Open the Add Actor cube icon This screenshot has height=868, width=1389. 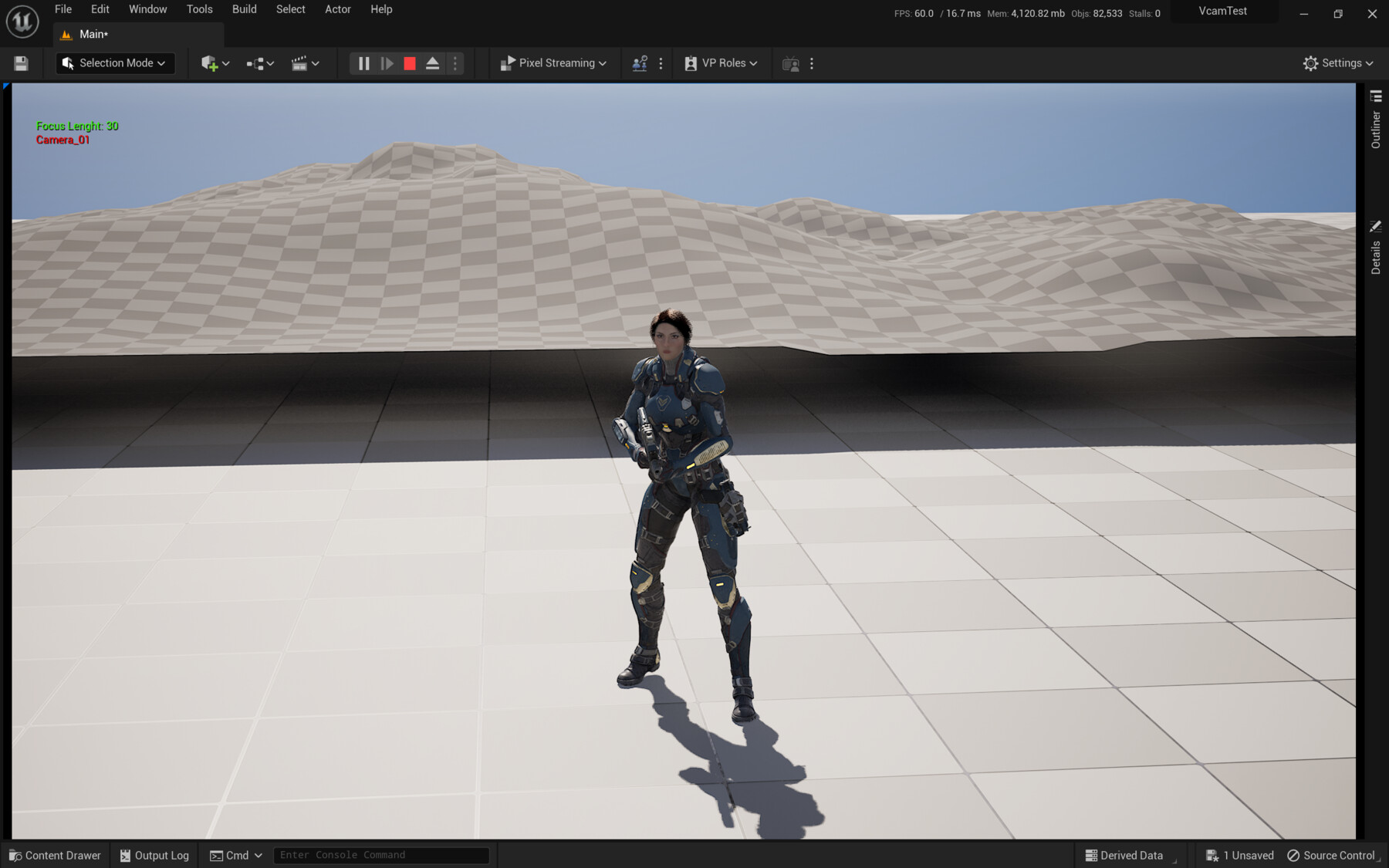click(x=211, y=62)
